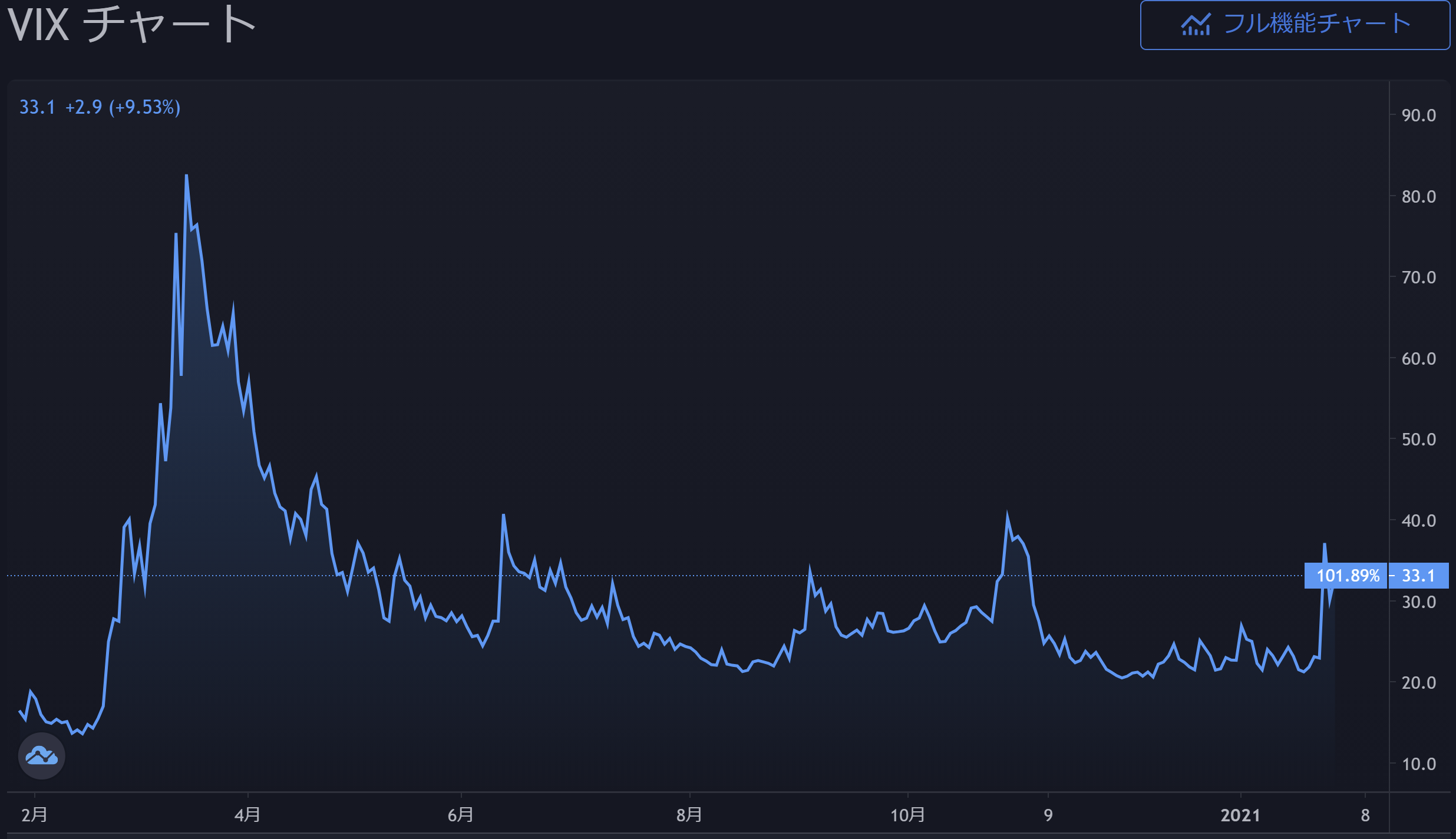Click the 2月 time axis label
1456x839 pixels.
tap(34, 815)
